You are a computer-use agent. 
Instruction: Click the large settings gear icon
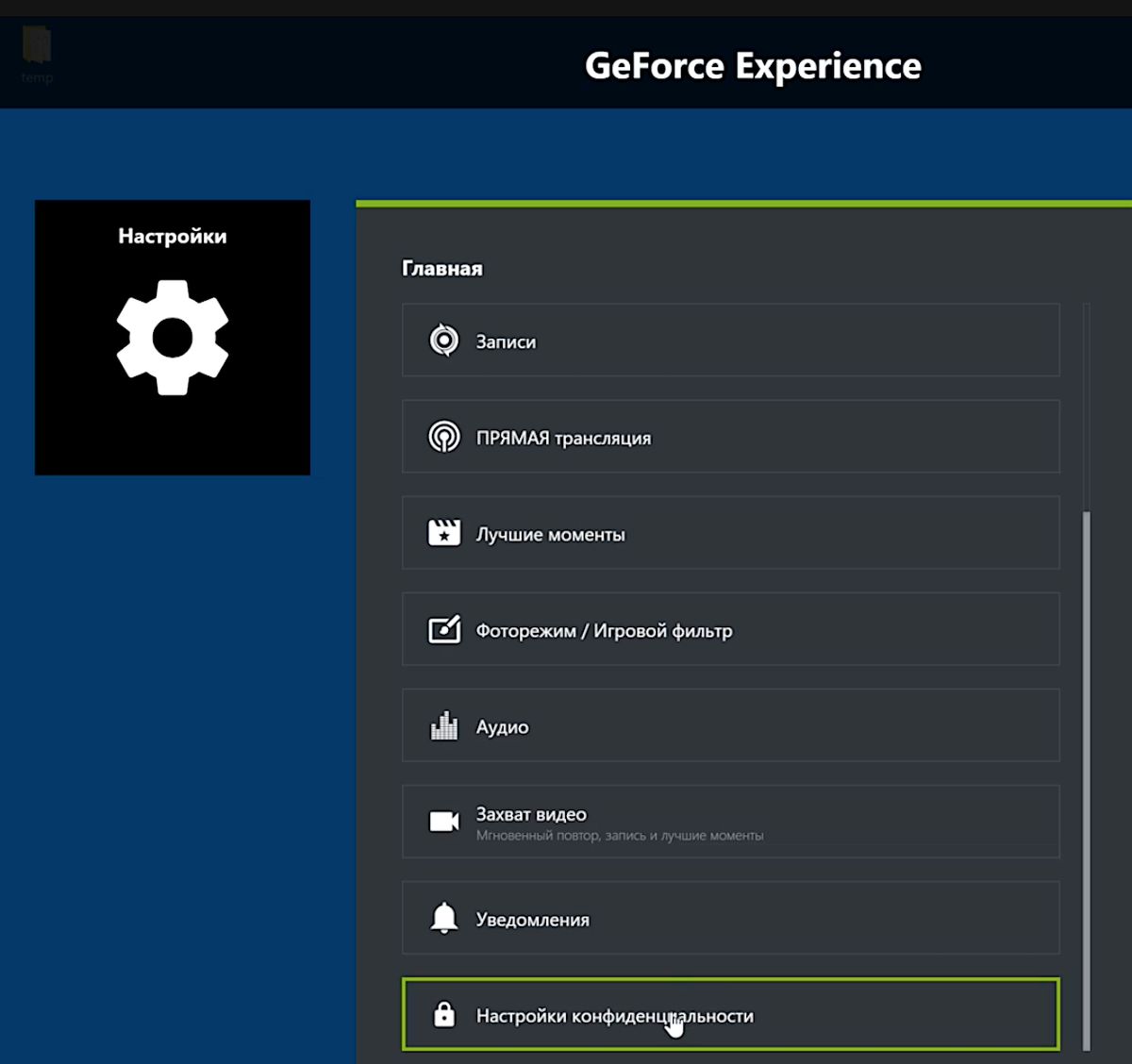point(173,337)
